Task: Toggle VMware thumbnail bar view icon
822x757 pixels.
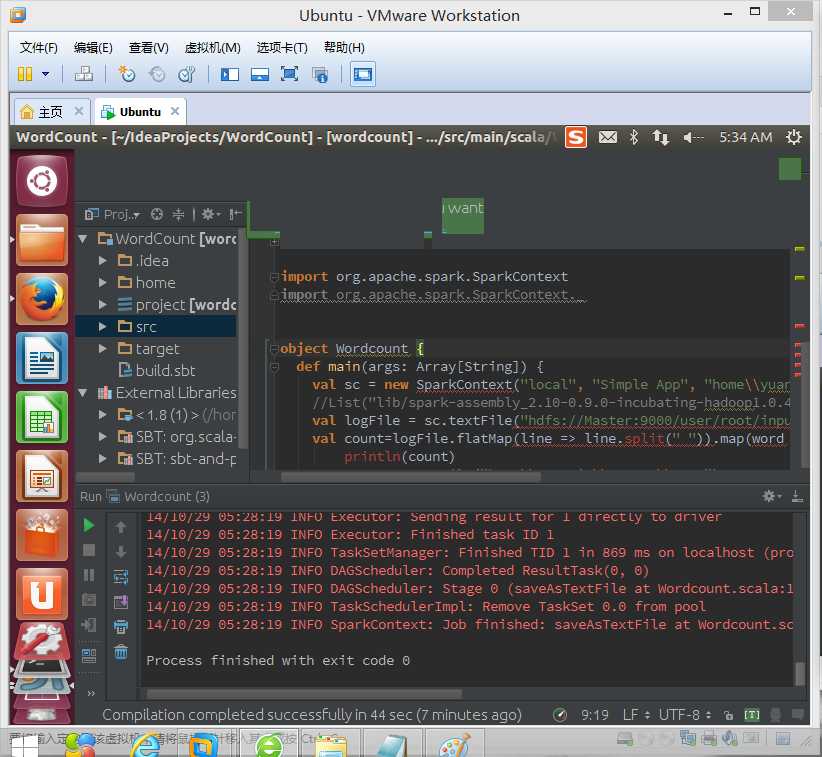Action: pyautogui.click(x=259, y=74)
